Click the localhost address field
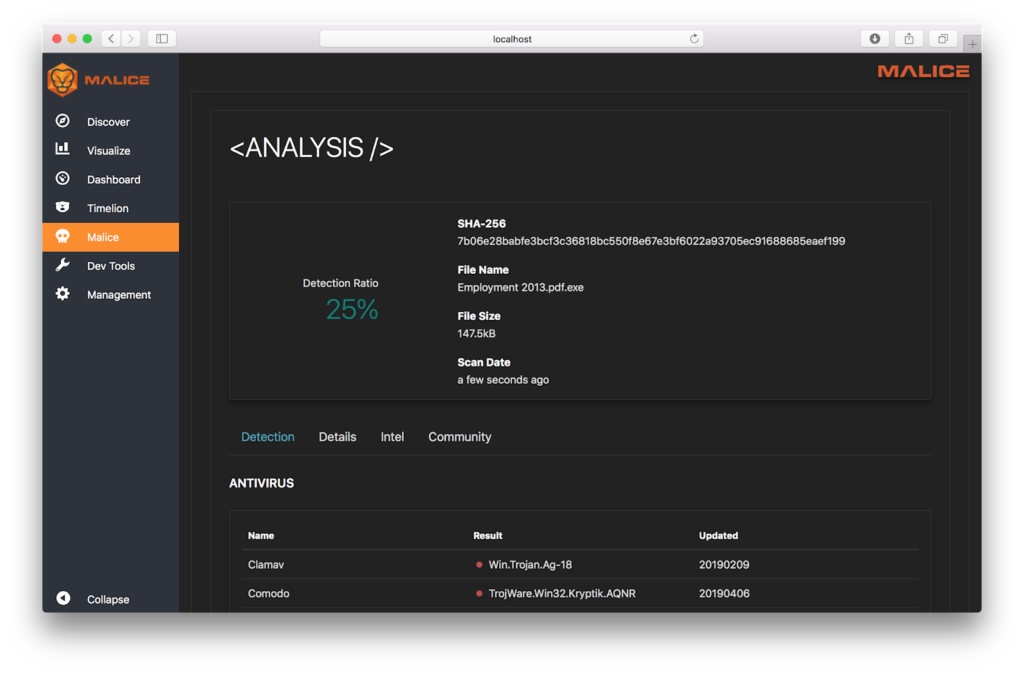 (x=512, y=39)
